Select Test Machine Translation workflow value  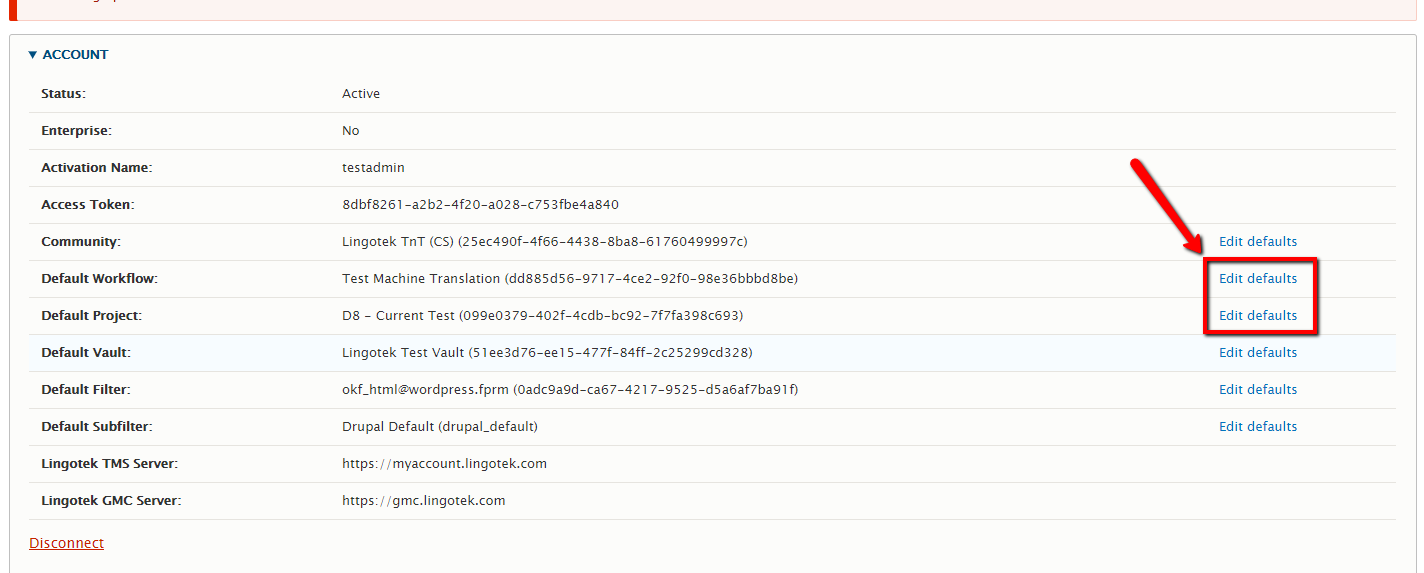point(570,278)
